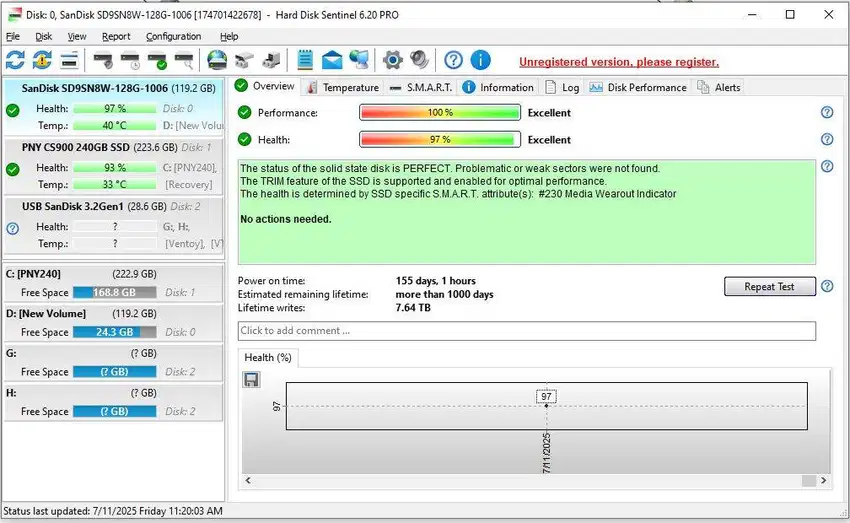The width and height of the screenshot is (850, 523).
Task: Switch to the Disk Performance tab
Action: pos(638,87)
